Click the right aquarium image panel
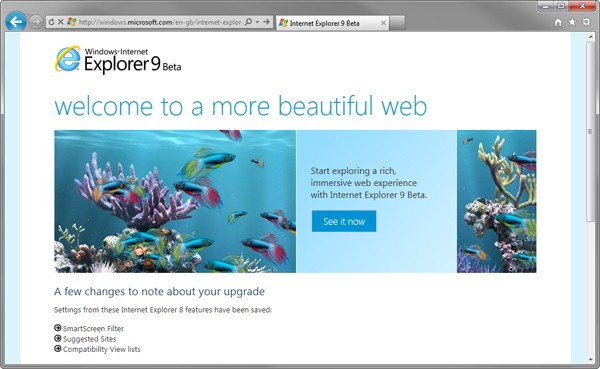Image resolution: width=600 pixels, height=369 pixels. pos(496,201)
